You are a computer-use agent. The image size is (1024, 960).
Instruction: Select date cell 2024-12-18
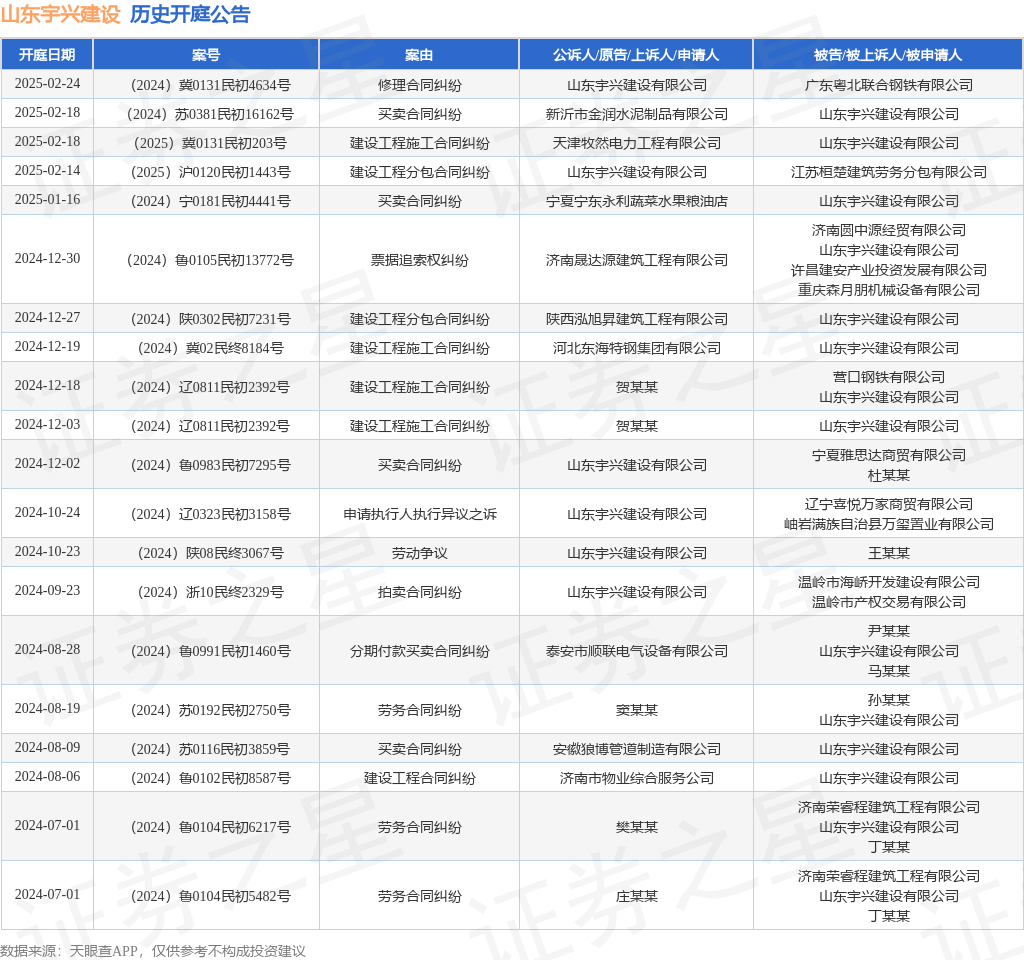point(47,386)
